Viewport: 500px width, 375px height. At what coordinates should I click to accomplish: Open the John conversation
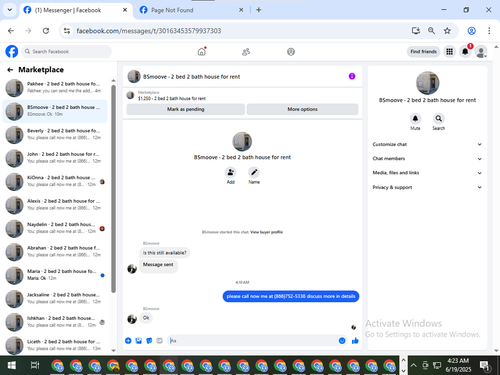(55, 158)
